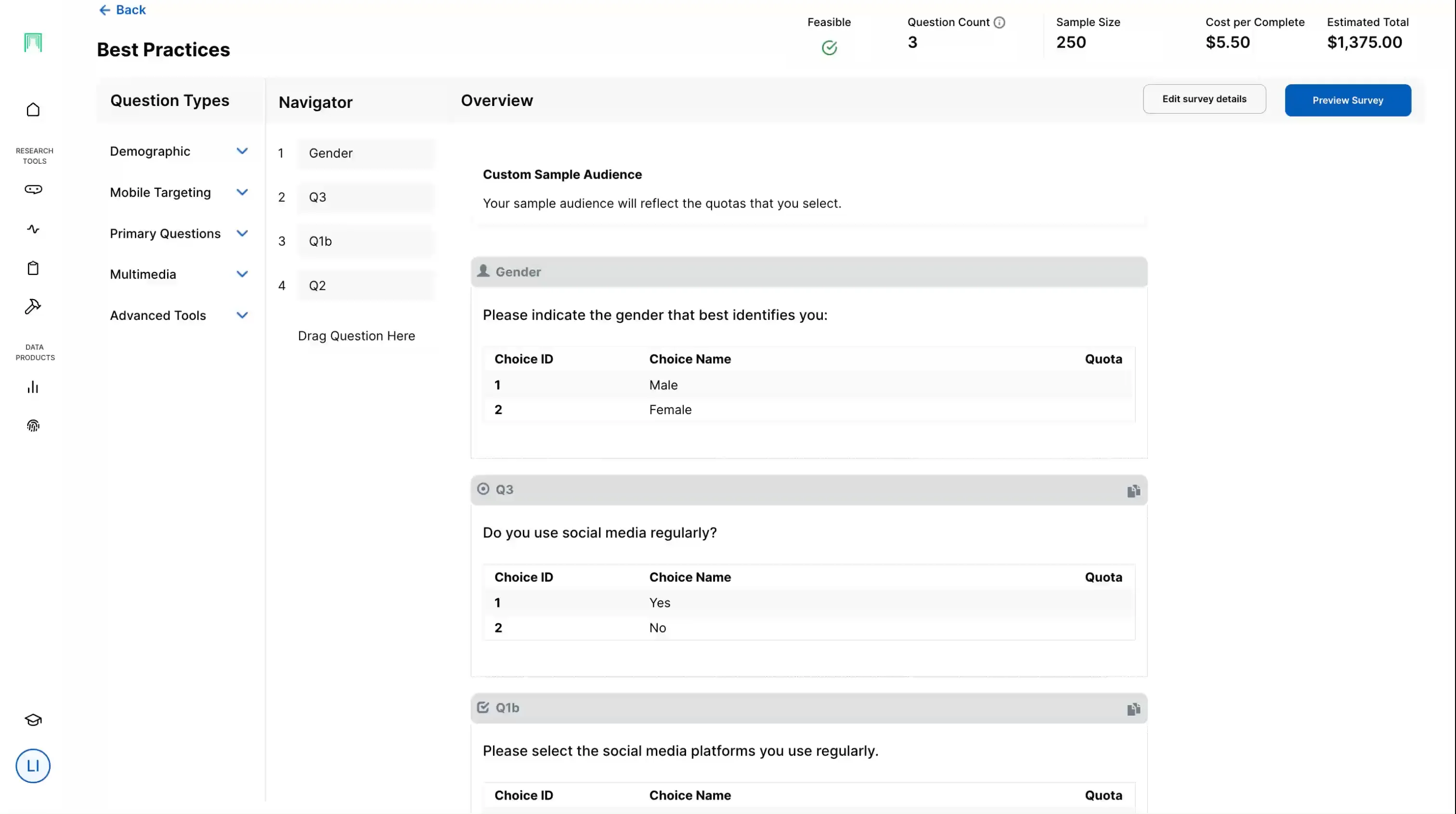
Task: Open the Home icon in the sidebar
Action: (x=33, y=110)
